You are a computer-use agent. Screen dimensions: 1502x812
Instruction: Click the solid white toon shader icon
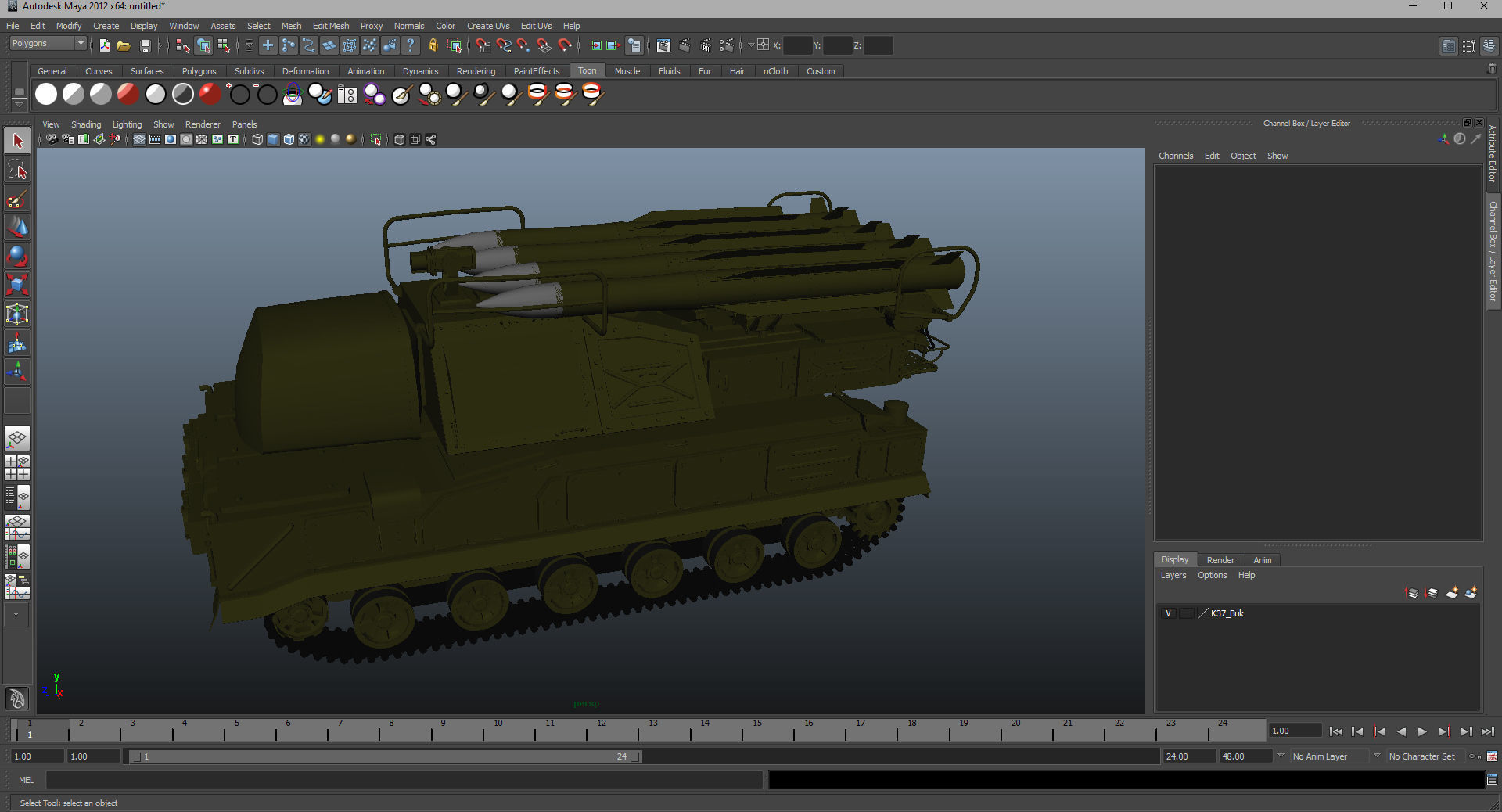tap(46, 94)
